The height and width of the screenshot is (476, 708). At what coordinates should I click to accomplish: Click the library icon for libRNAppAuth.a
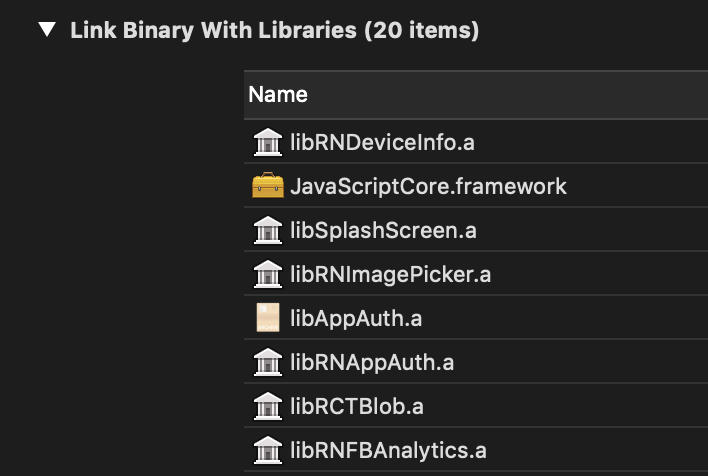pyautogui.click(x=268, y=362)
